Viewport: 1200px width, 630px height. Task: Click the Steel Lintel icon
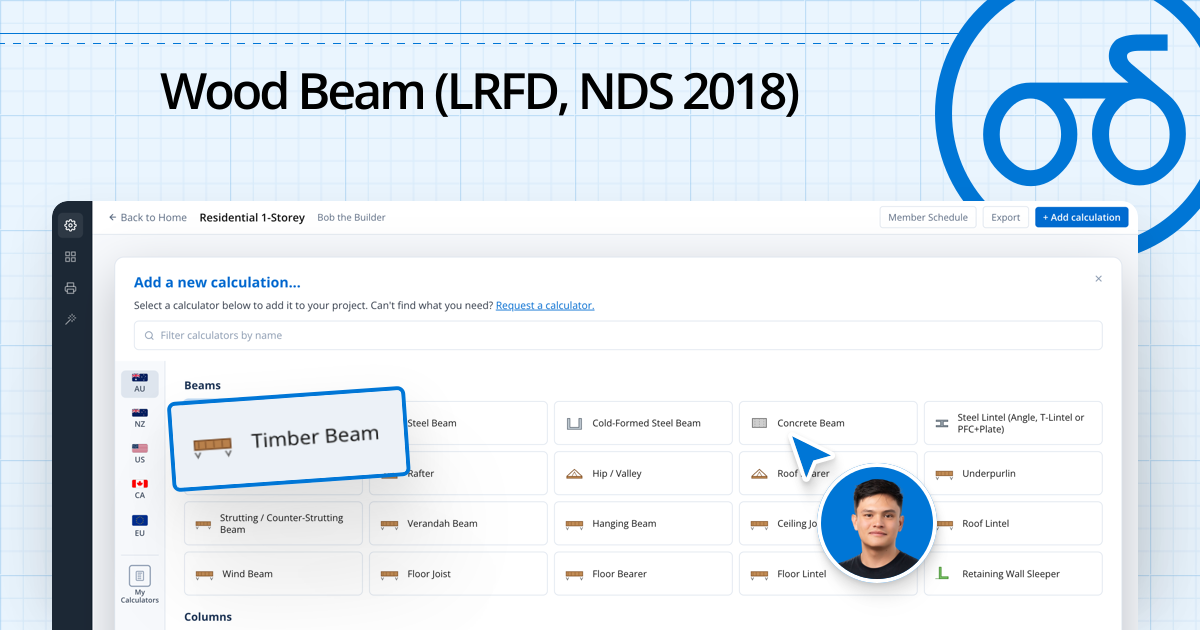(x=942, y=423)
